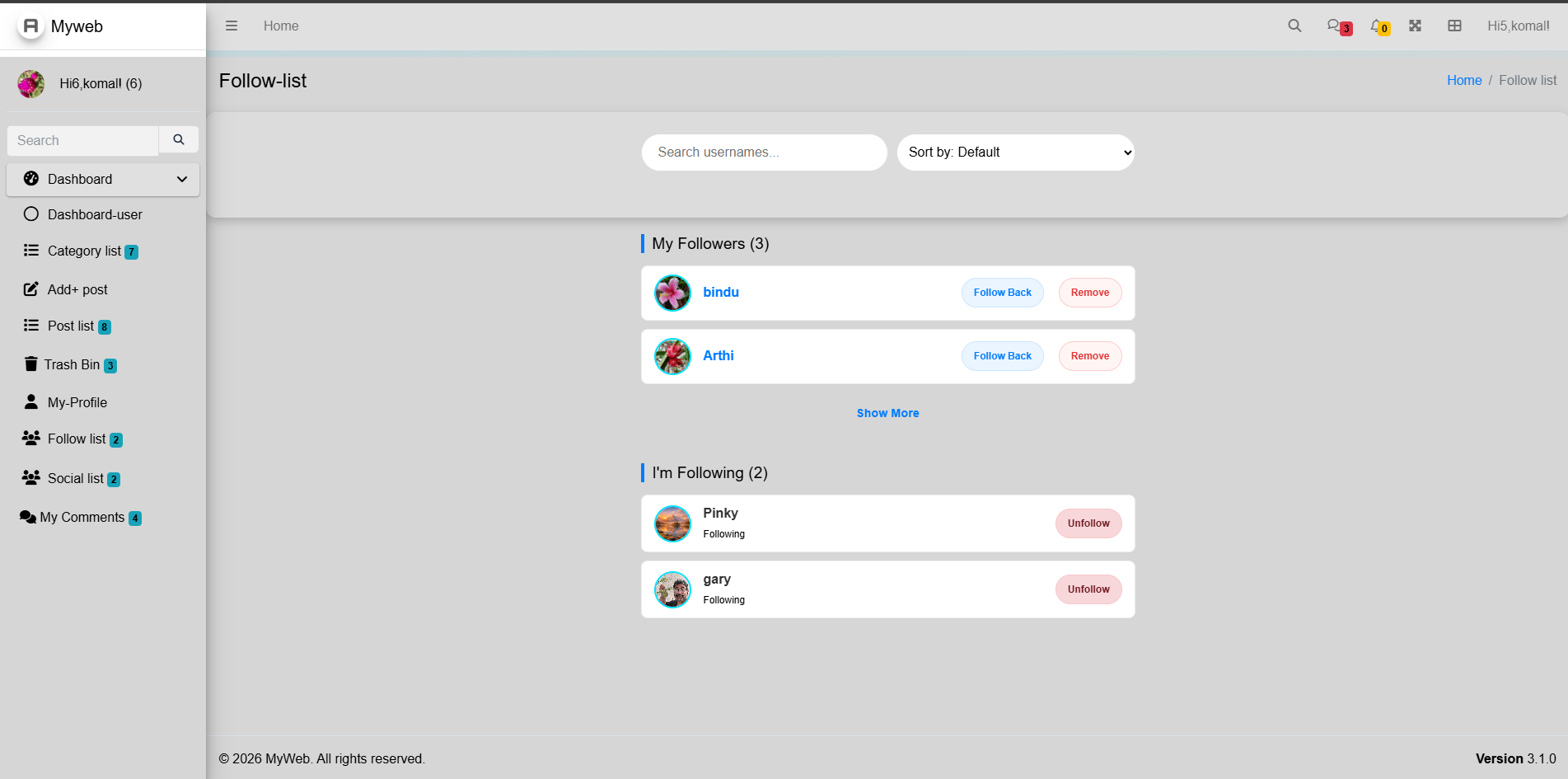Screen dimensions: 1568x779
Task: Open Social list menu item
Action: (x=103, y=478)
